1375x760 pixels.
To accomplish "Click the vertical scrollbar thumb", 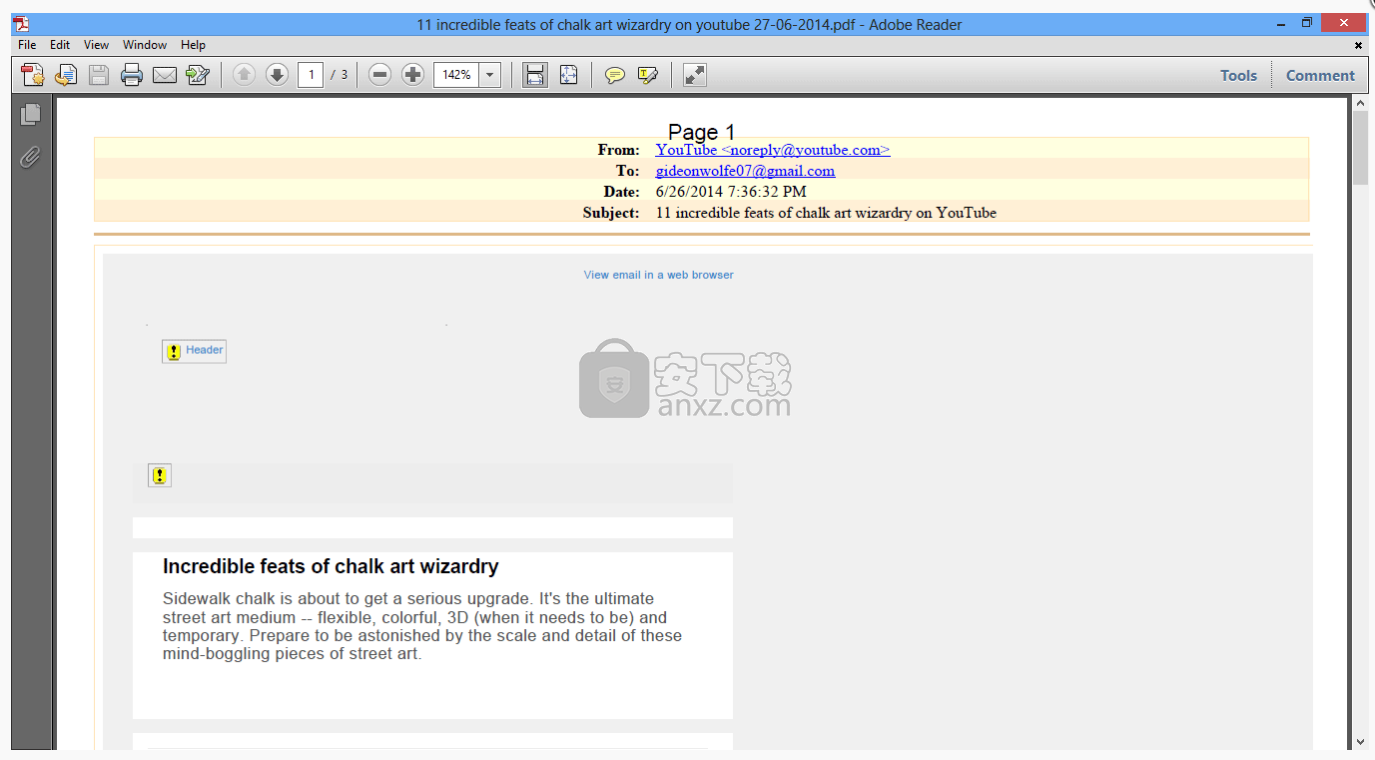I will tap(1361, 148).
